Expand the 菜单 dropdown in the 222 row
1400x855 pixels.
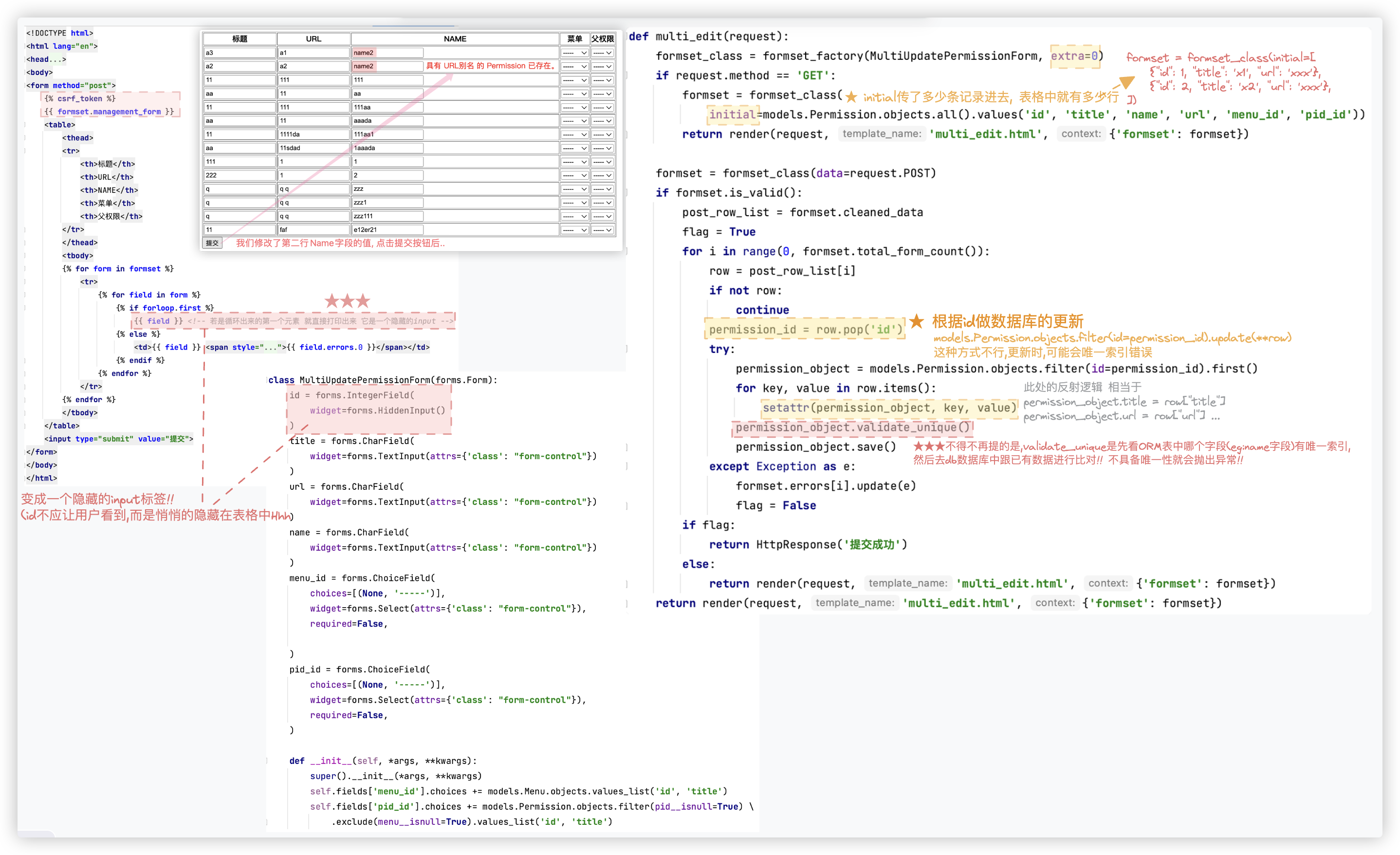574,176
